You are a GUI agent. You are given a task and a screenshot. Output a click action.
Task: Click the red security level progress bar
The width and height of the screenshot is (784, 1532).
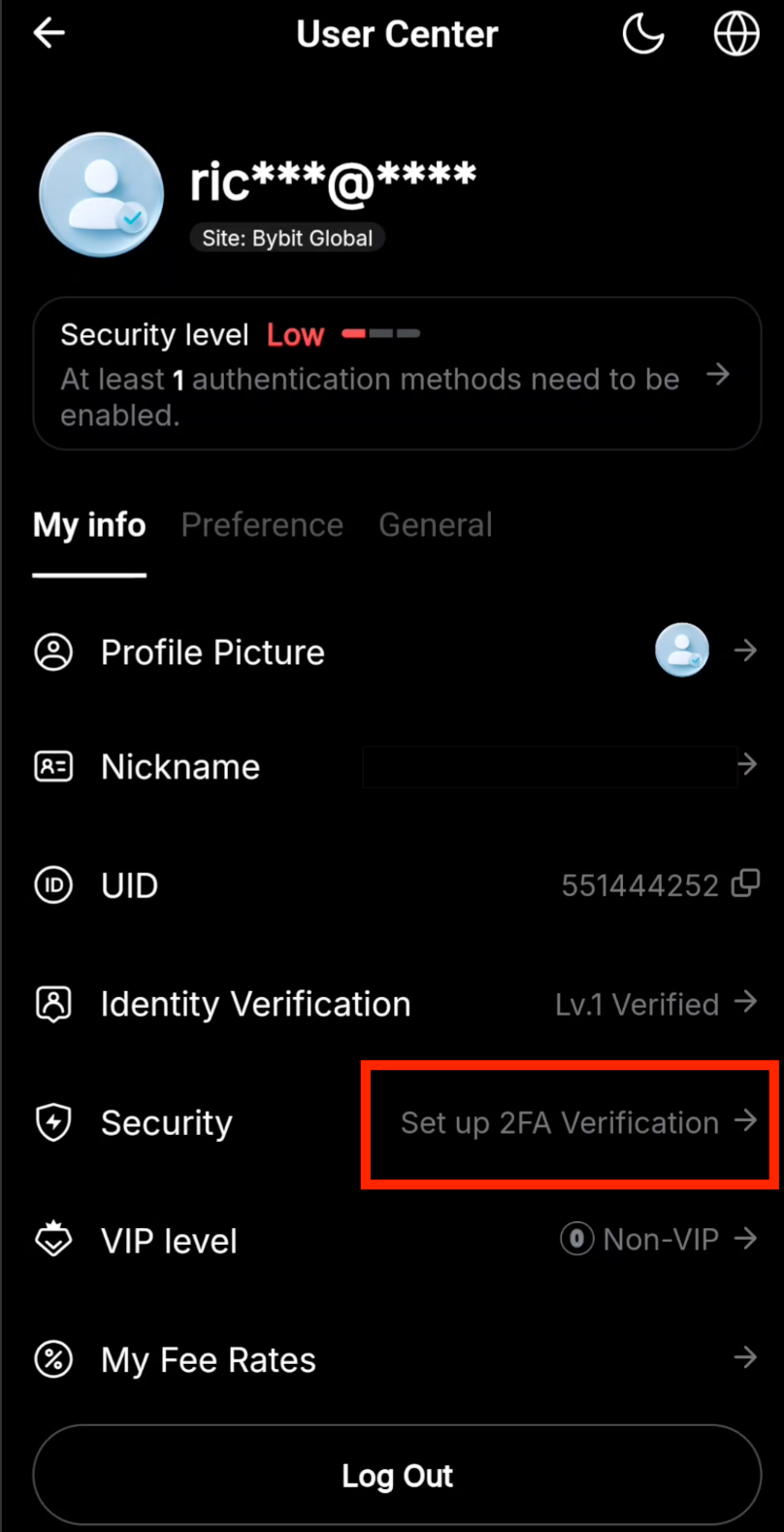(353, 333)
